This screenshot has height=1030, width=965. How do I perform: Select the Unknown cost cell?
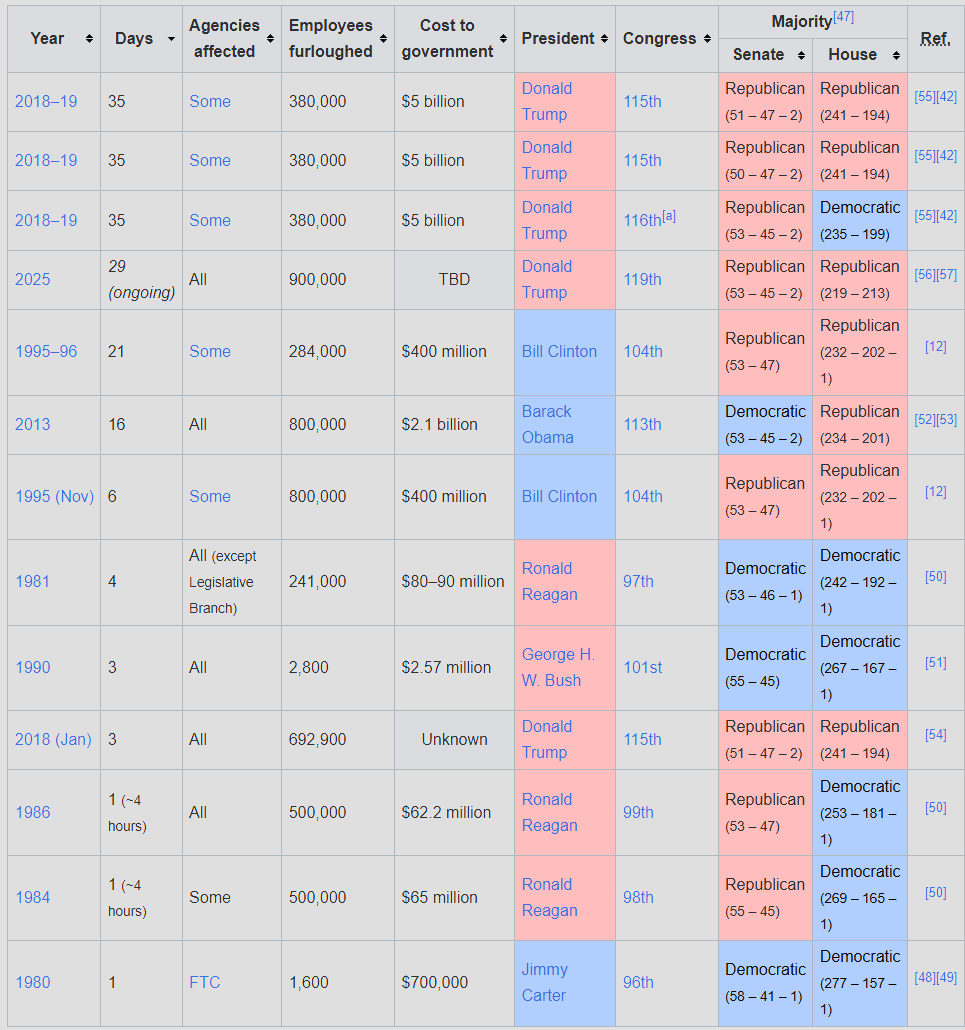(x=454, y=740)
